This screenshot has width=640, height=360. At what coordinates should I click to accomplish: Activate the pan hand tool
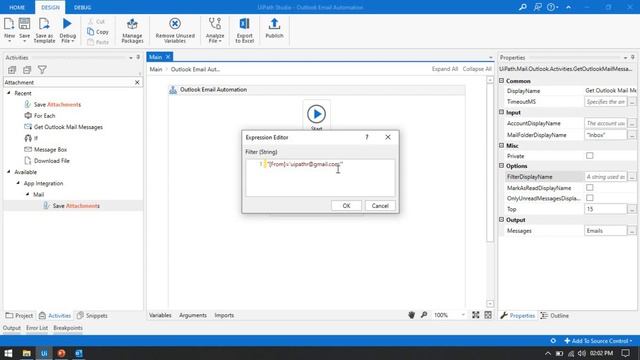pos(411,315)
